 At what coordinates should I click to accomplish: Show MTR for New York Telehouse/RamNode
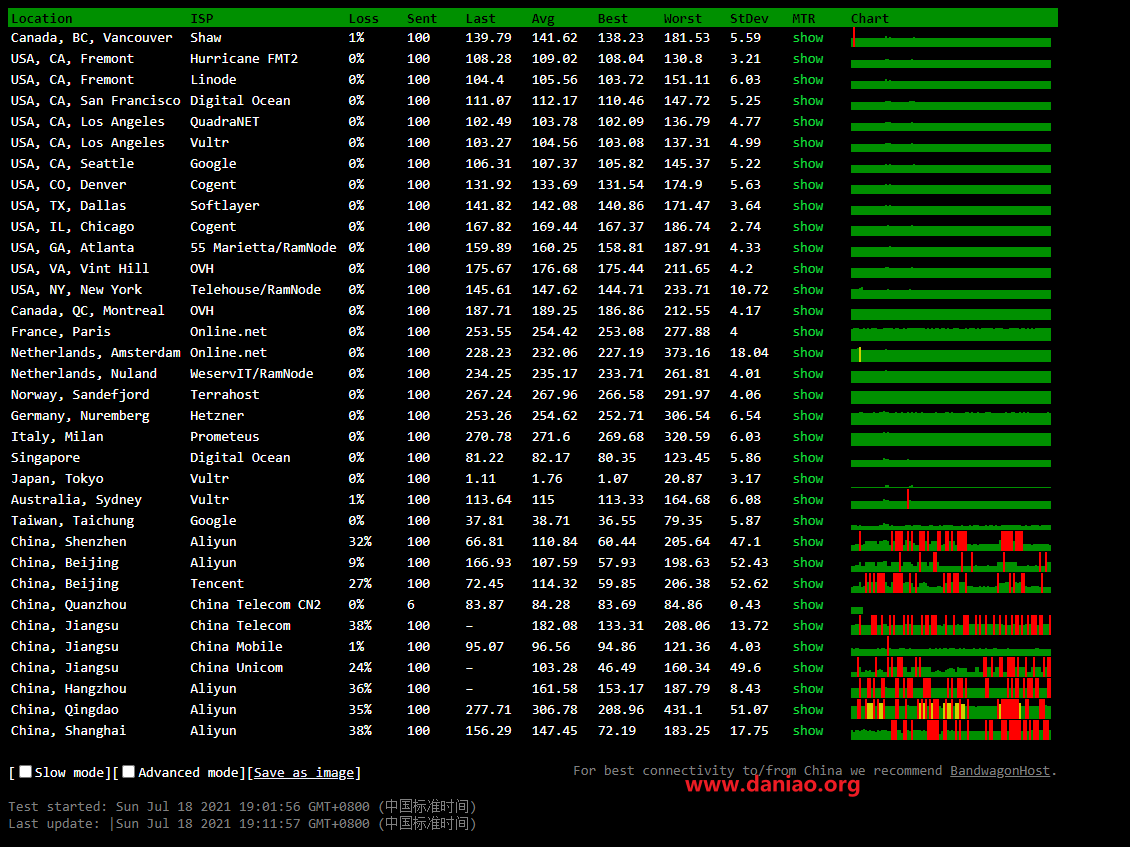(x=808, y=289)
